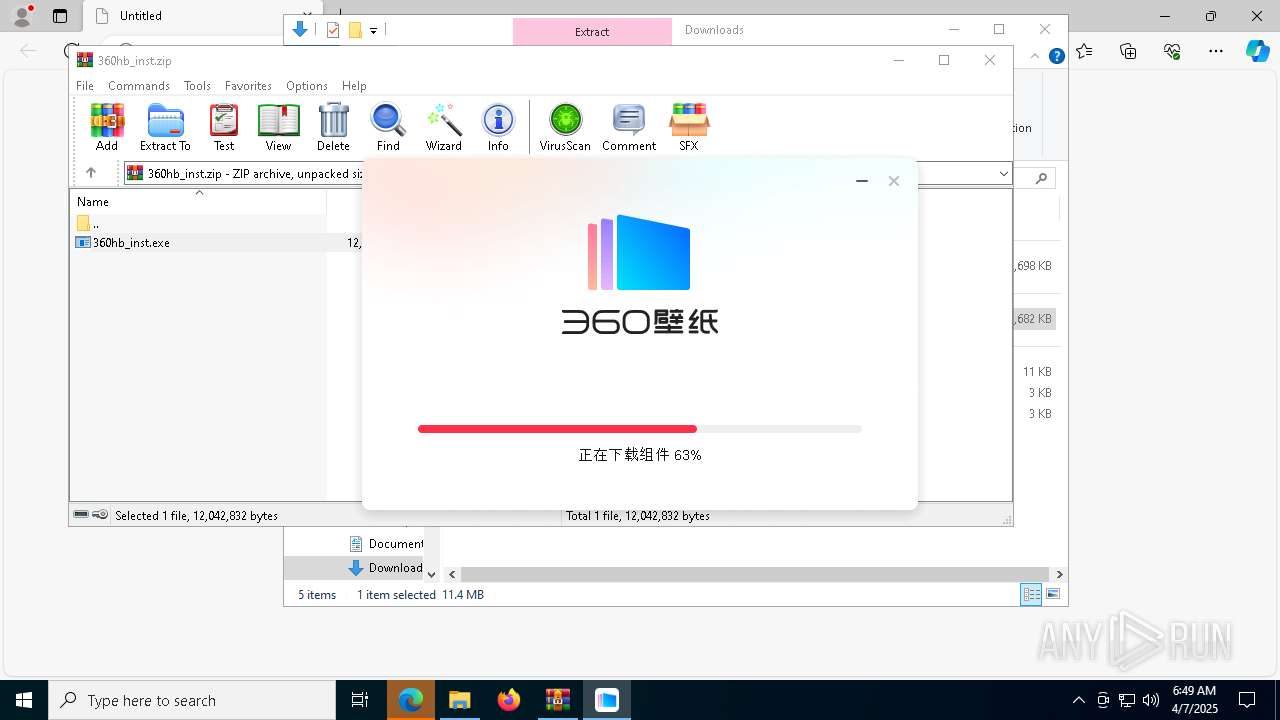Open the Commands menu
Image resolution: width=1280 pixels, height=720 pixels.
pyautogui.click(x=139, y=86)
